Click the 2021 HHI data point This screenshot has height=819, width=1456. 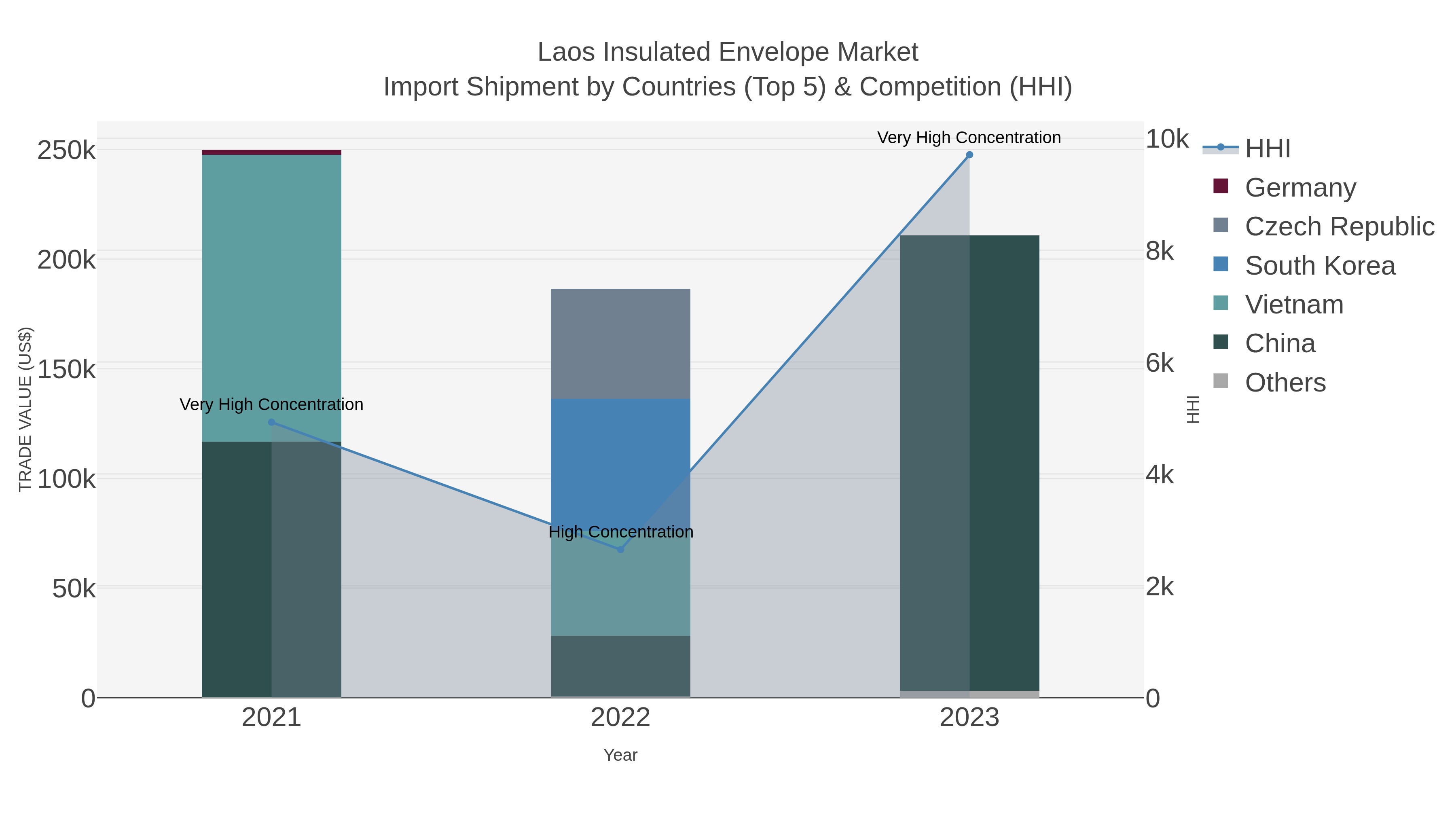click(x=271, y=422)
